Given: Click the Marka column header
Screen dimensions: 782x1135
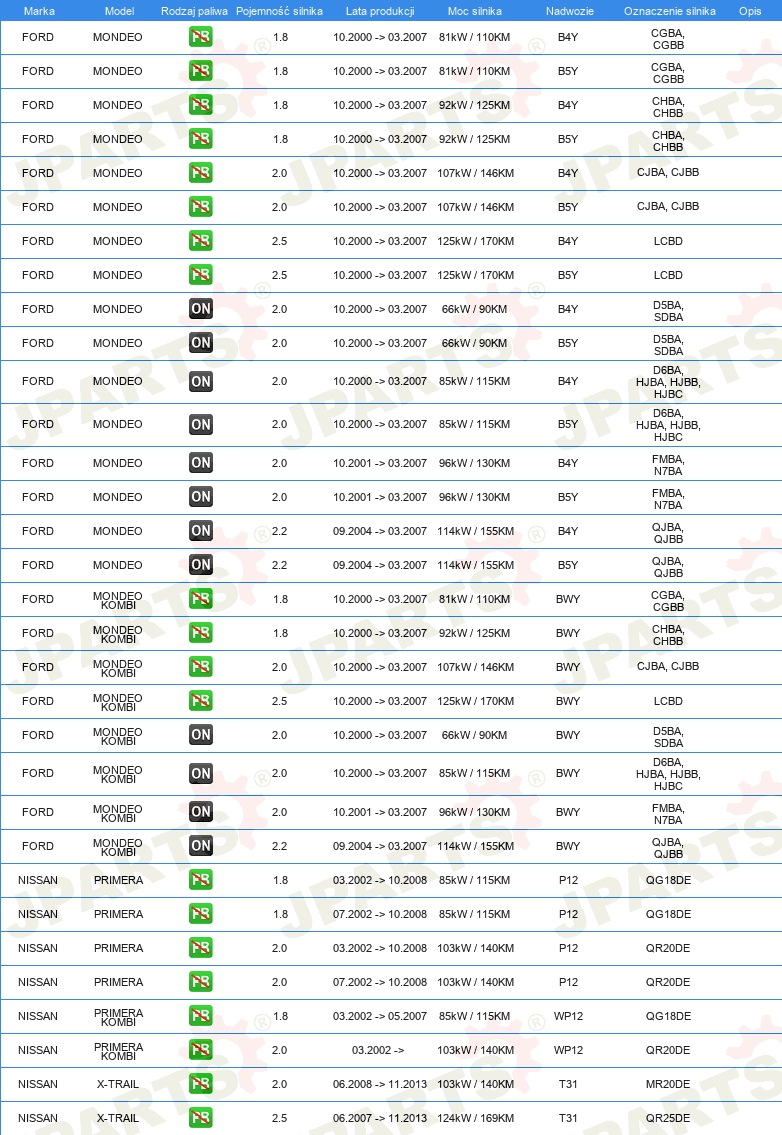Looking at the screenshot, I should tap(39, 11).
